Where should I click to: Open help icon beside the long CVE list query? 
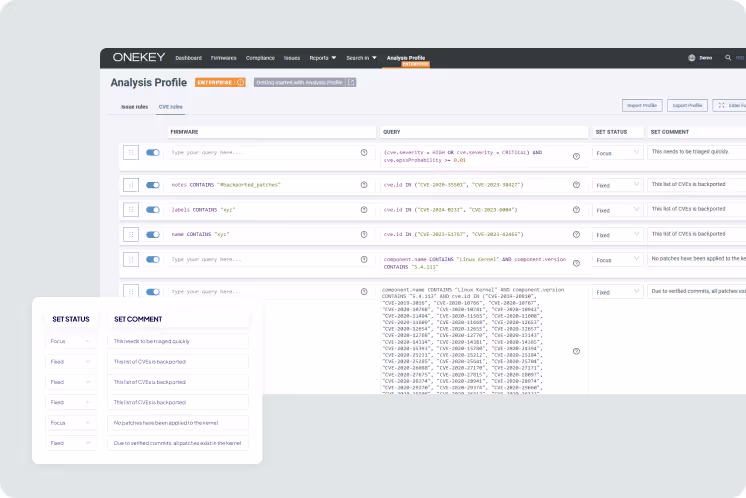point(576,352)
